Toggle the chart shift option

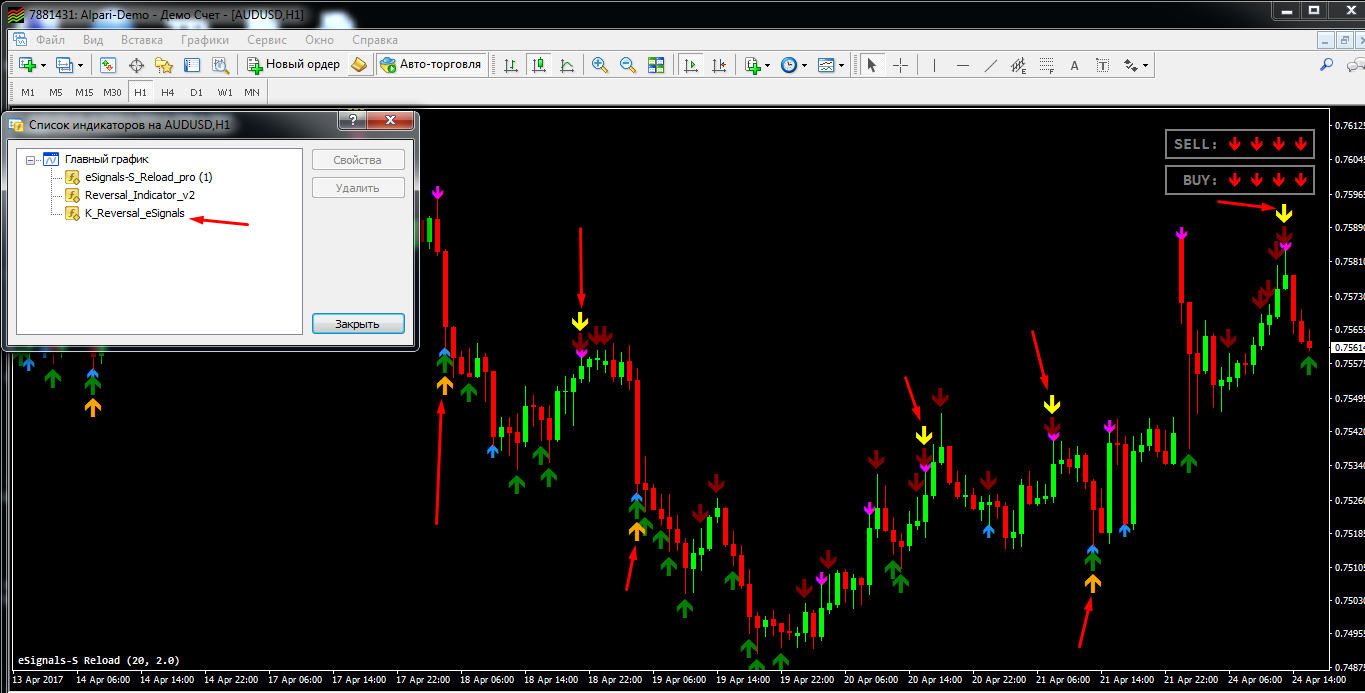pos(719,65)
